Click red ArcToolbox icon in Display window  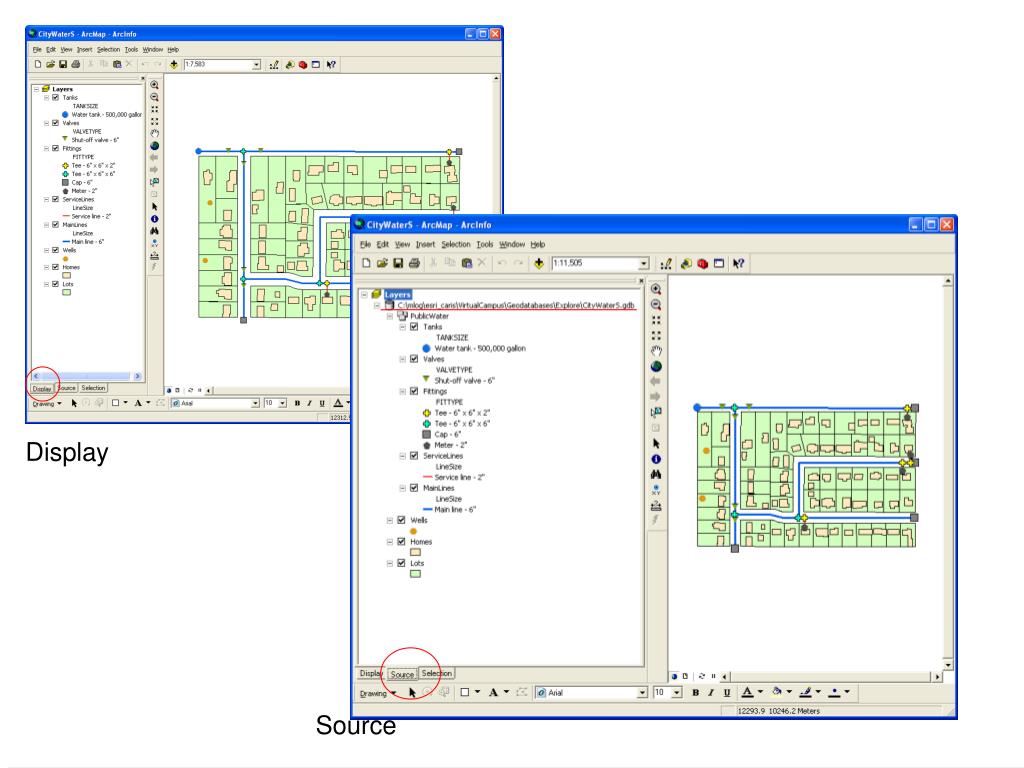303,65
